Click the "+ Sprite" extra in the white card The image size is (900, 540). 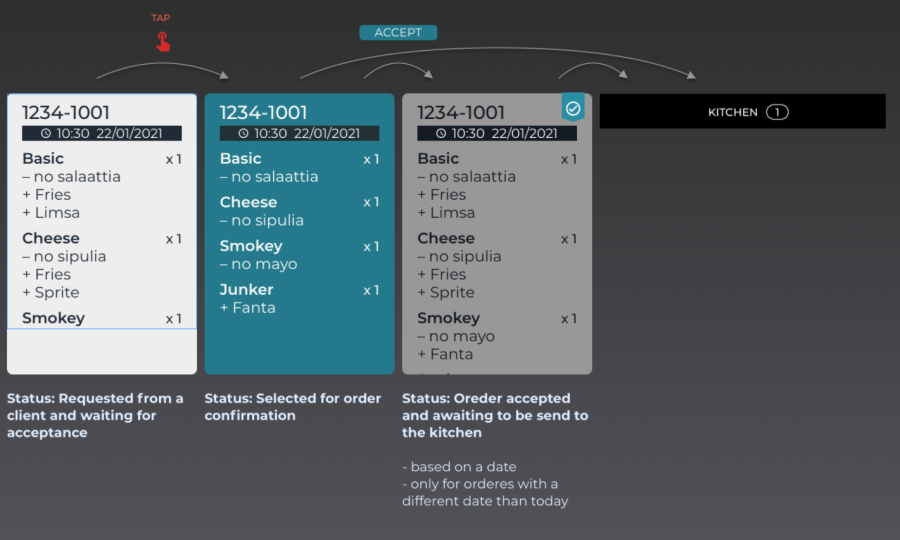click(51, 292)
